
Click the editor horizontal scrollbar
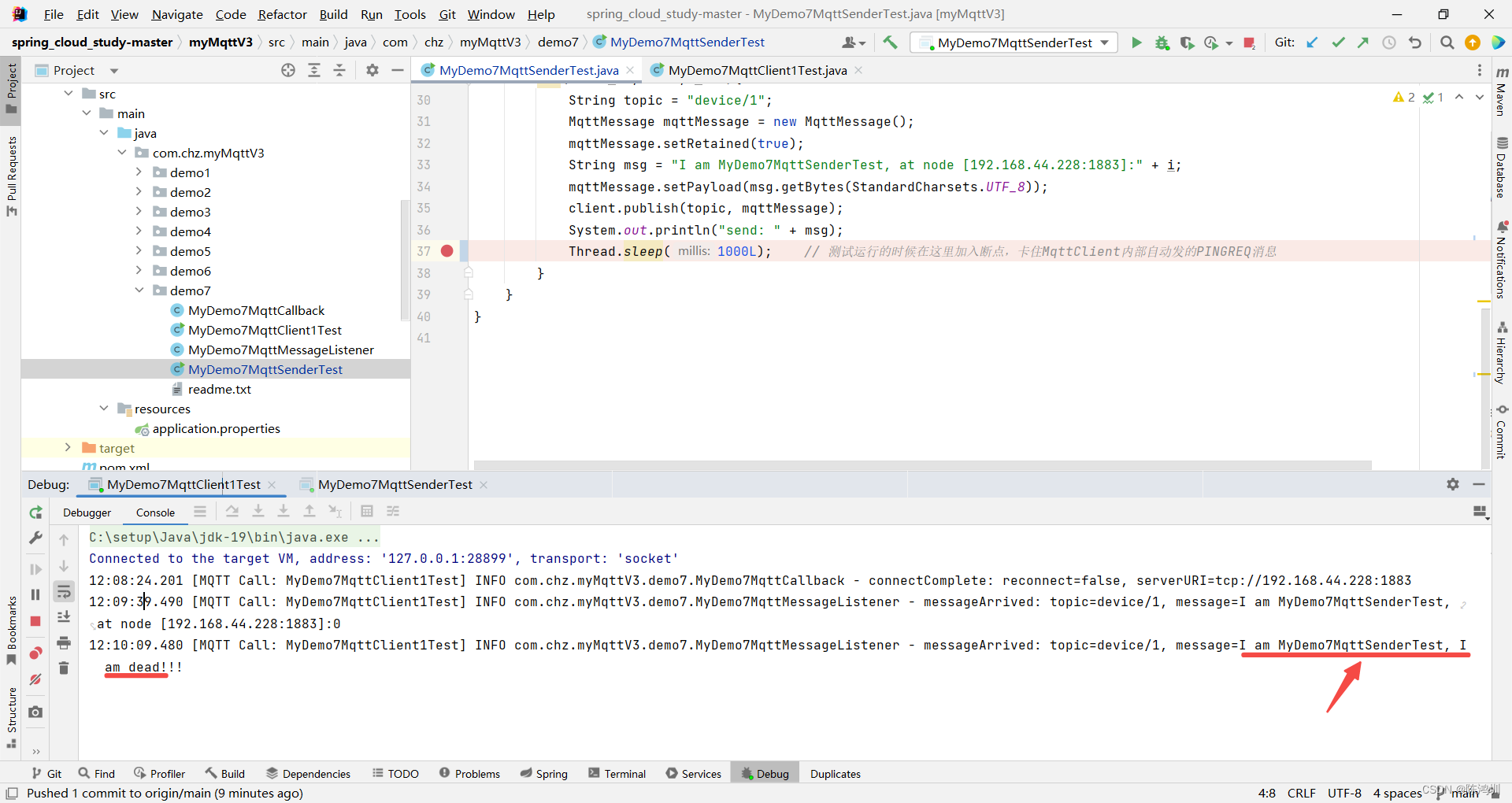tap(922, 465)
